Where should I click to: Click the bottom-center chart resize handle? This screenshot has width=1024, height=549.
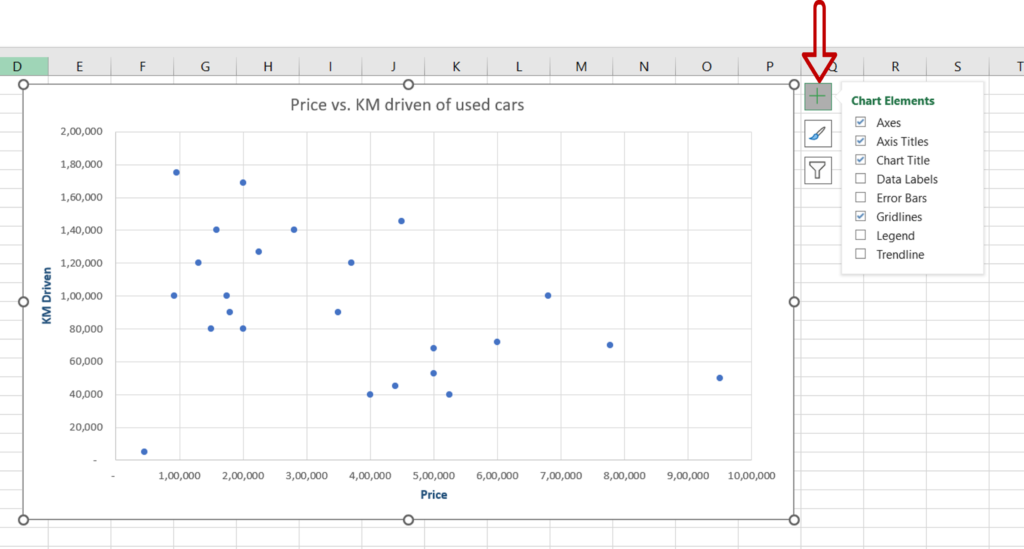408,519
